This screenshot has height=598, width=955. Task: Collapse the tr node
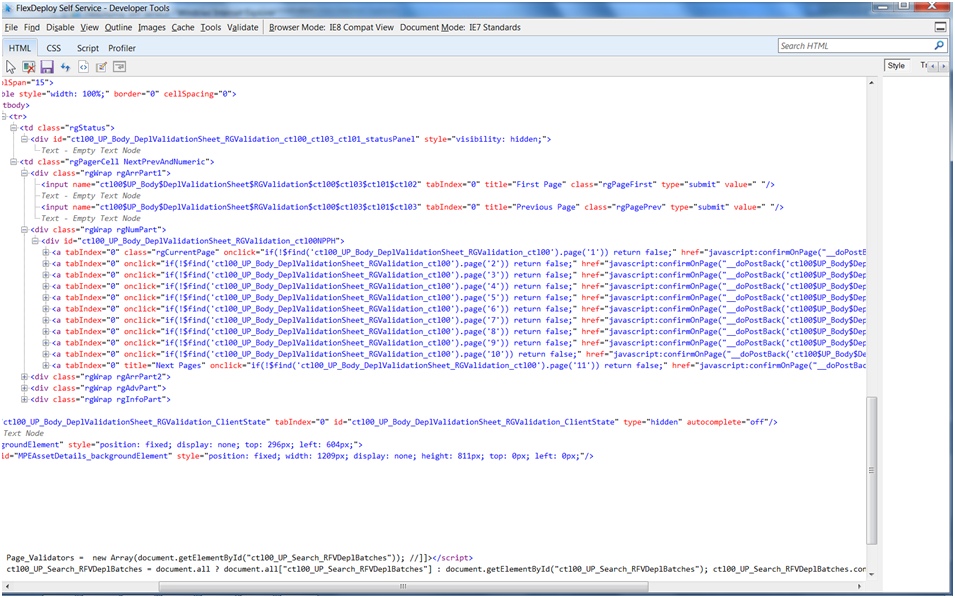(x=5, y=116)
